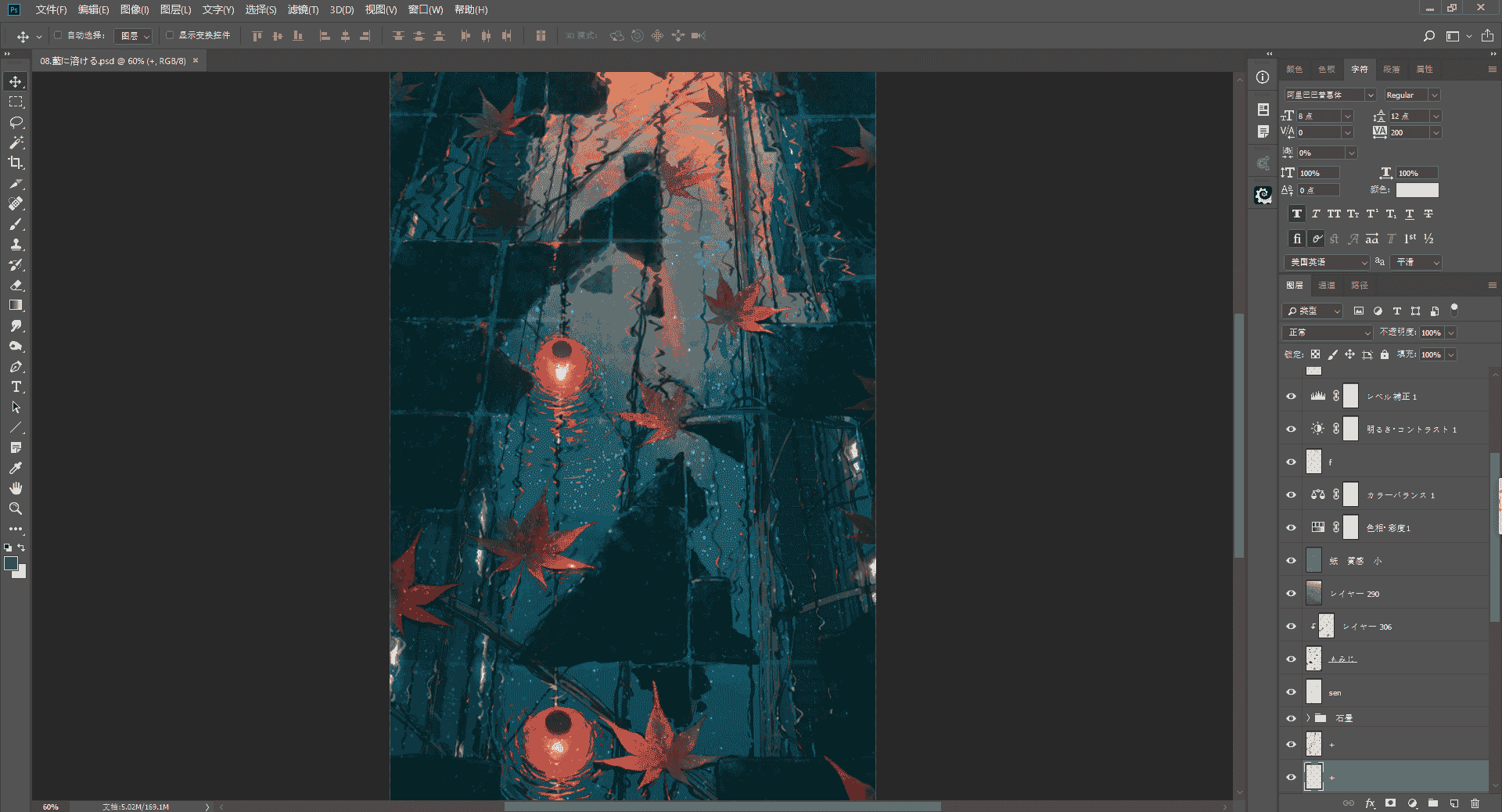This screenshot has width=1502, height=812.
Task: Select the Eraser tool
Action: [16, 285]
